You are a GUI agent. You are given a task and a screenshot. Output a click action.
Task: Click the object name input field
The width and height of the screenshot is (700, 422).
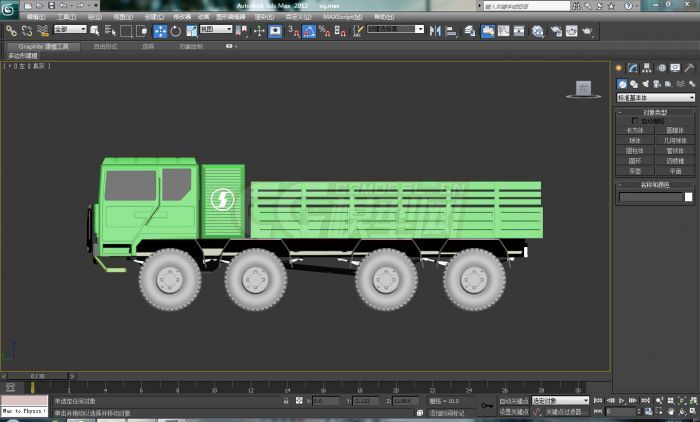click(x=651, y=197)
